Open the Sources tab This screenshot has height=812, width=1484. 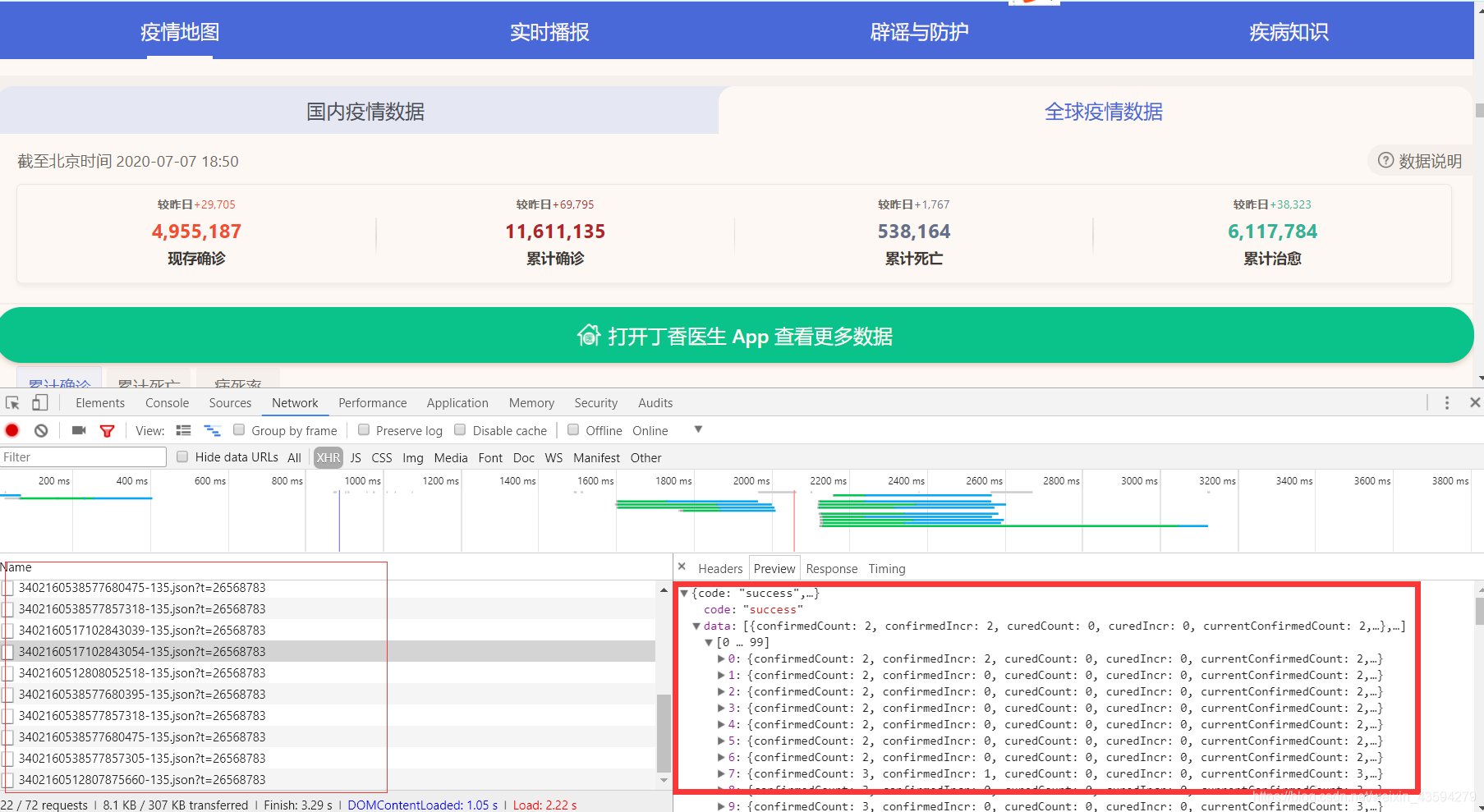click(230, 403)
